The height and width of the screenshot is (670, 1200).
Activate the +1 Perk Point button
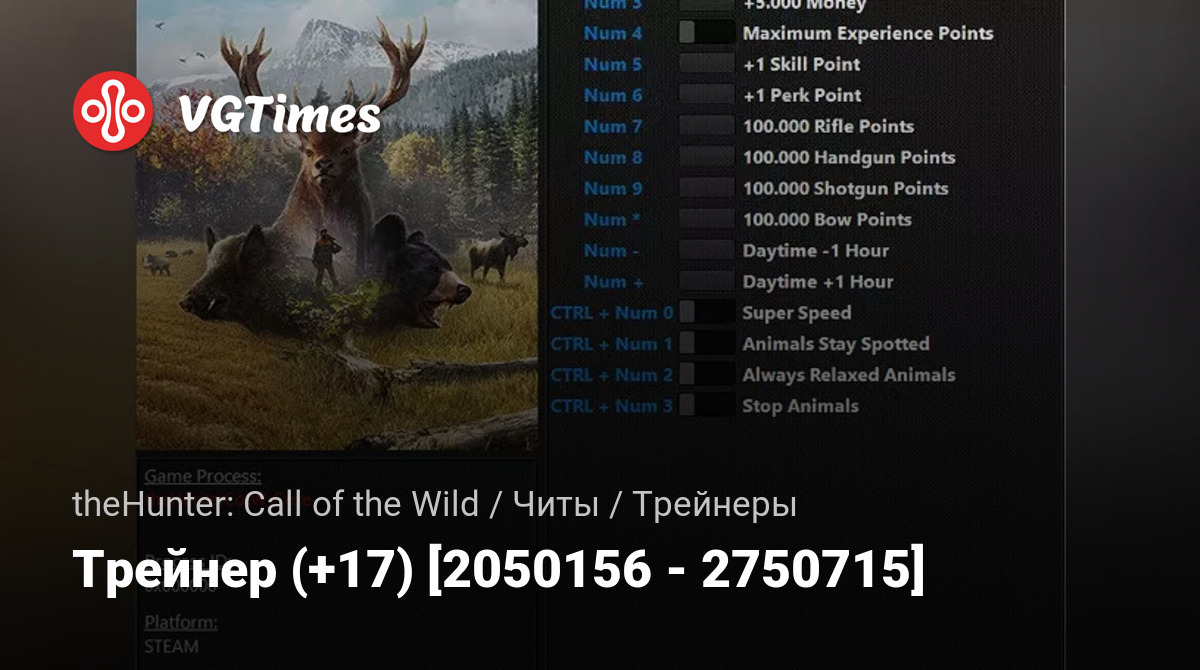[707, 95]
